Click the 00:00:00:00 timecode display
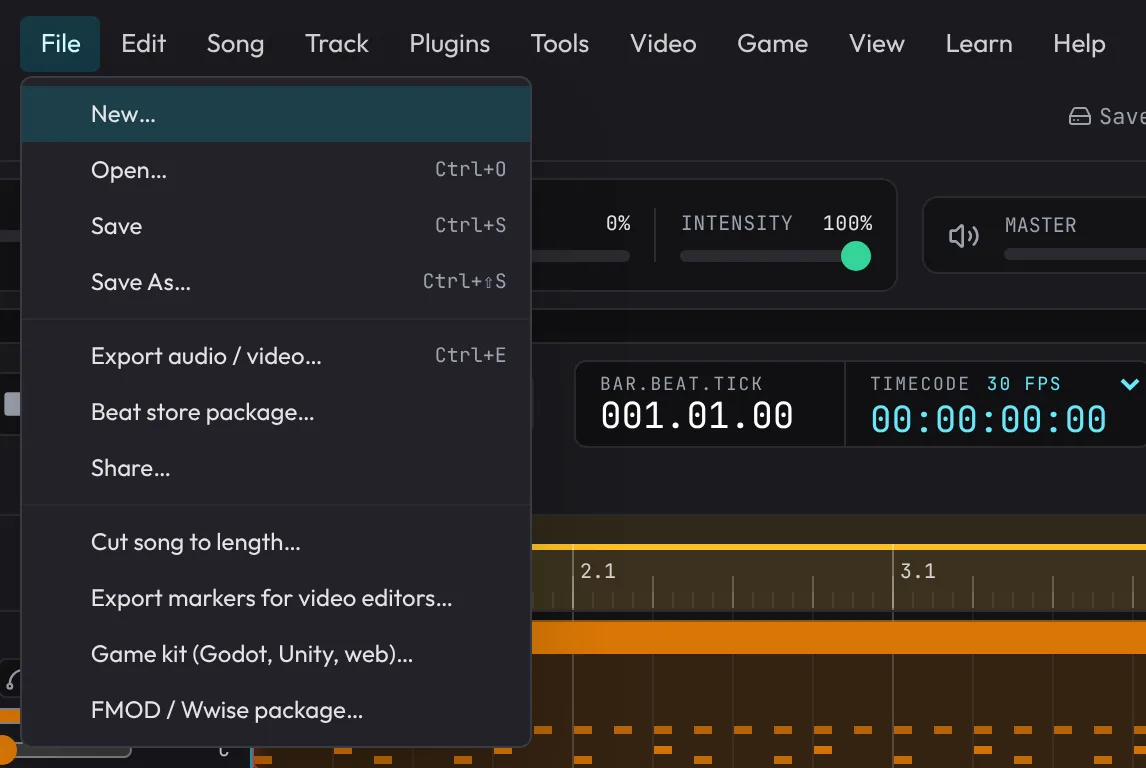This screenshot has width=1146, height=768. point(988,419)
